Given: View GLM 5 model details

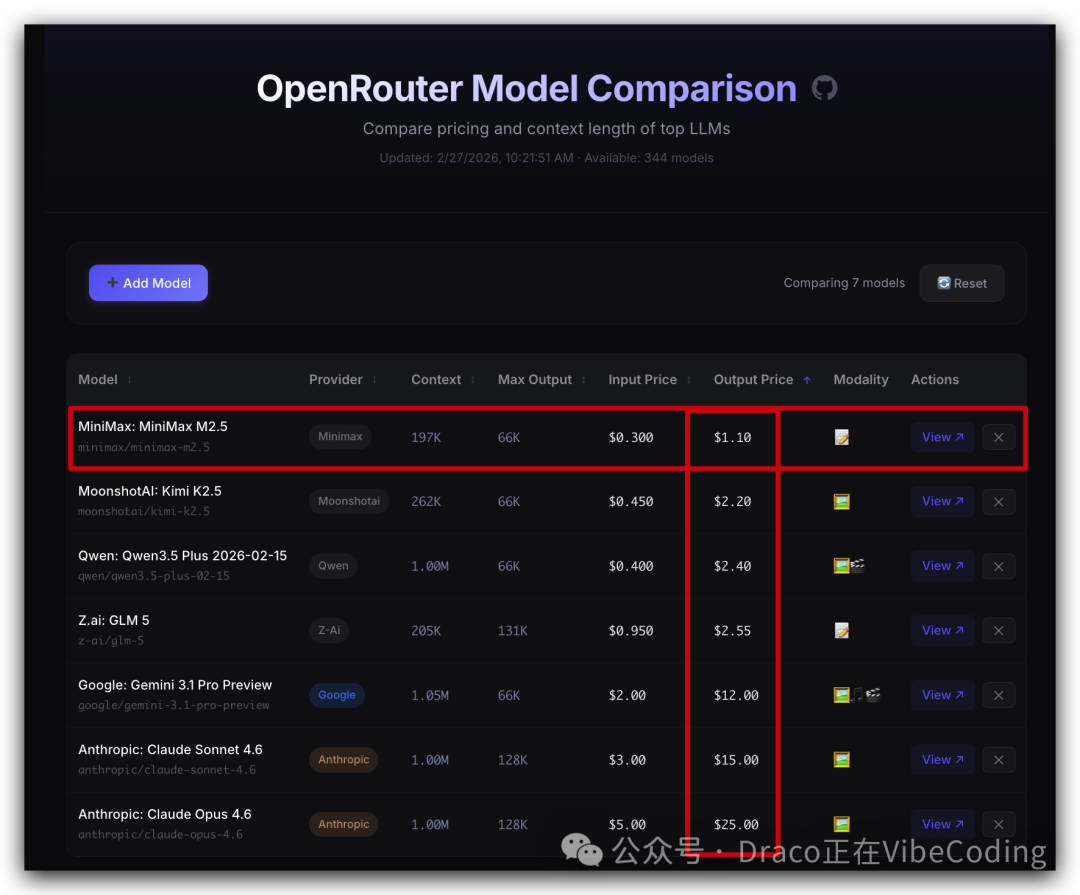Looking at the screenshot, I should (x=942, y=630).
